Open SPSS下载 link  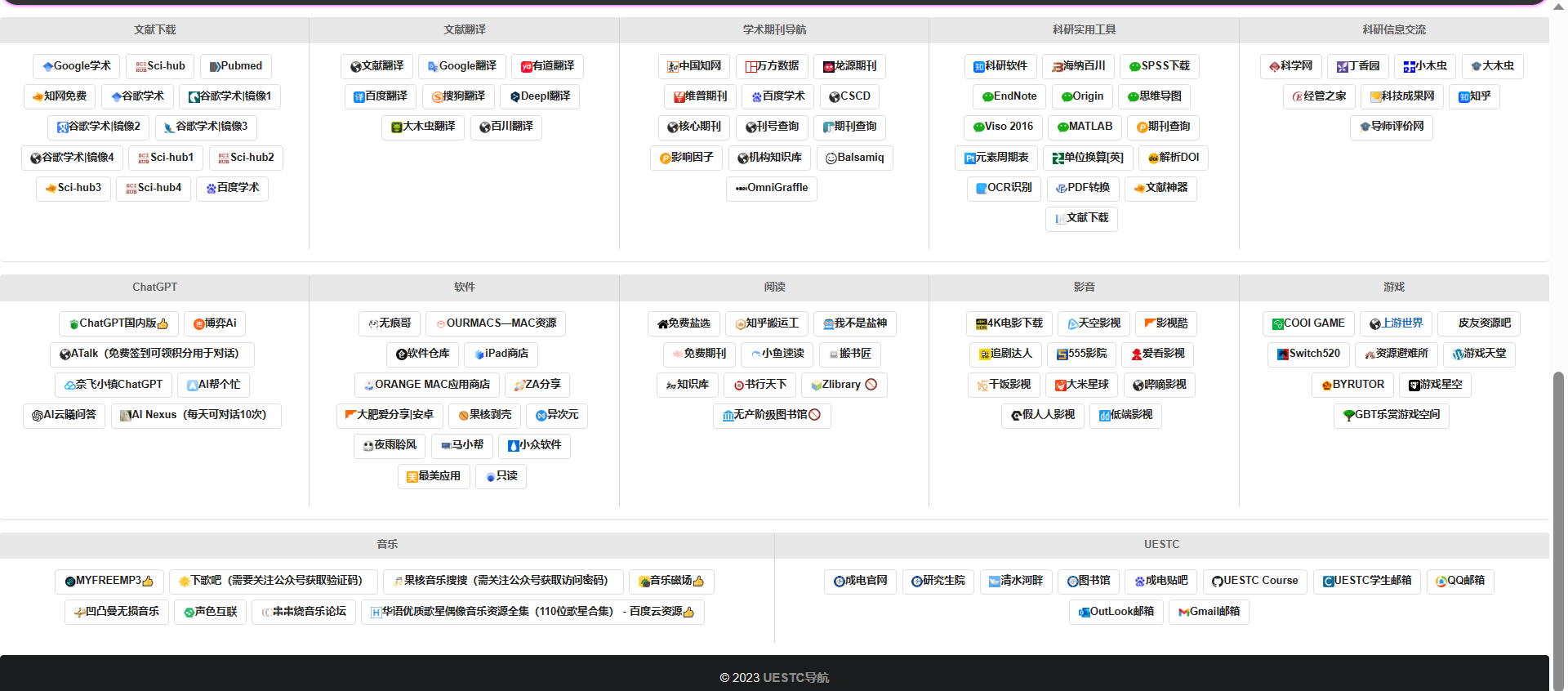pyautogui.click(x=1160, y=66)
